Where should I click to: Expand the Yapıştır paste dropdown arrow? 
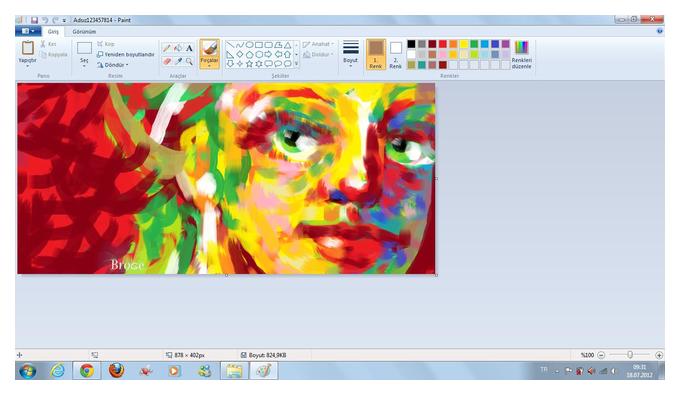click(x=28, y=65)
